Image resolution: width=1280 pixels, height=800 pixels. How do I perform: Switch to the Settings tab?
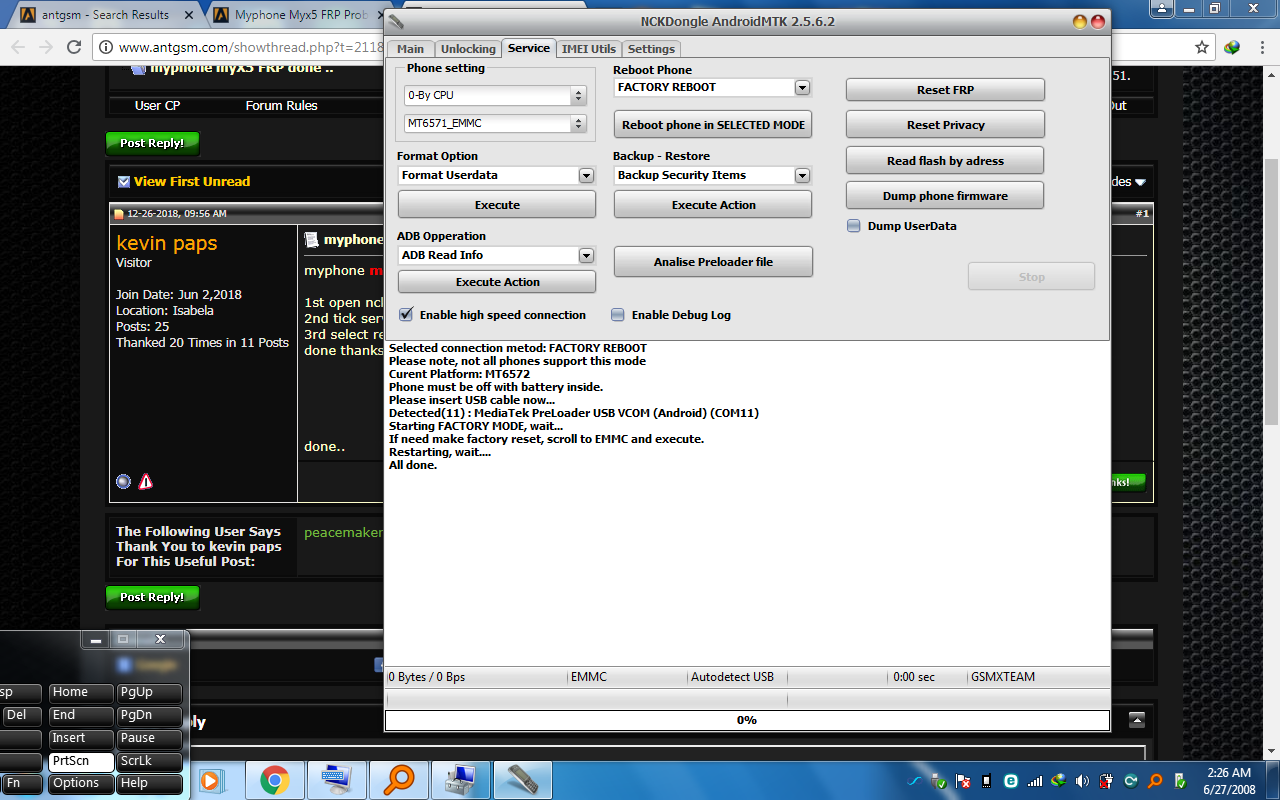pyautogui.click(x=651, y=48)
